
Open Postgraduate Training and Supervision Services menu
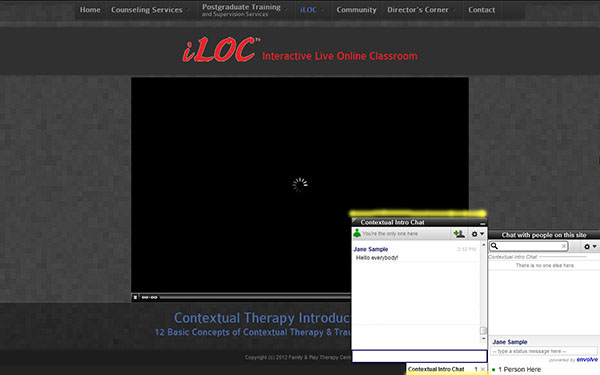(241, 10)
